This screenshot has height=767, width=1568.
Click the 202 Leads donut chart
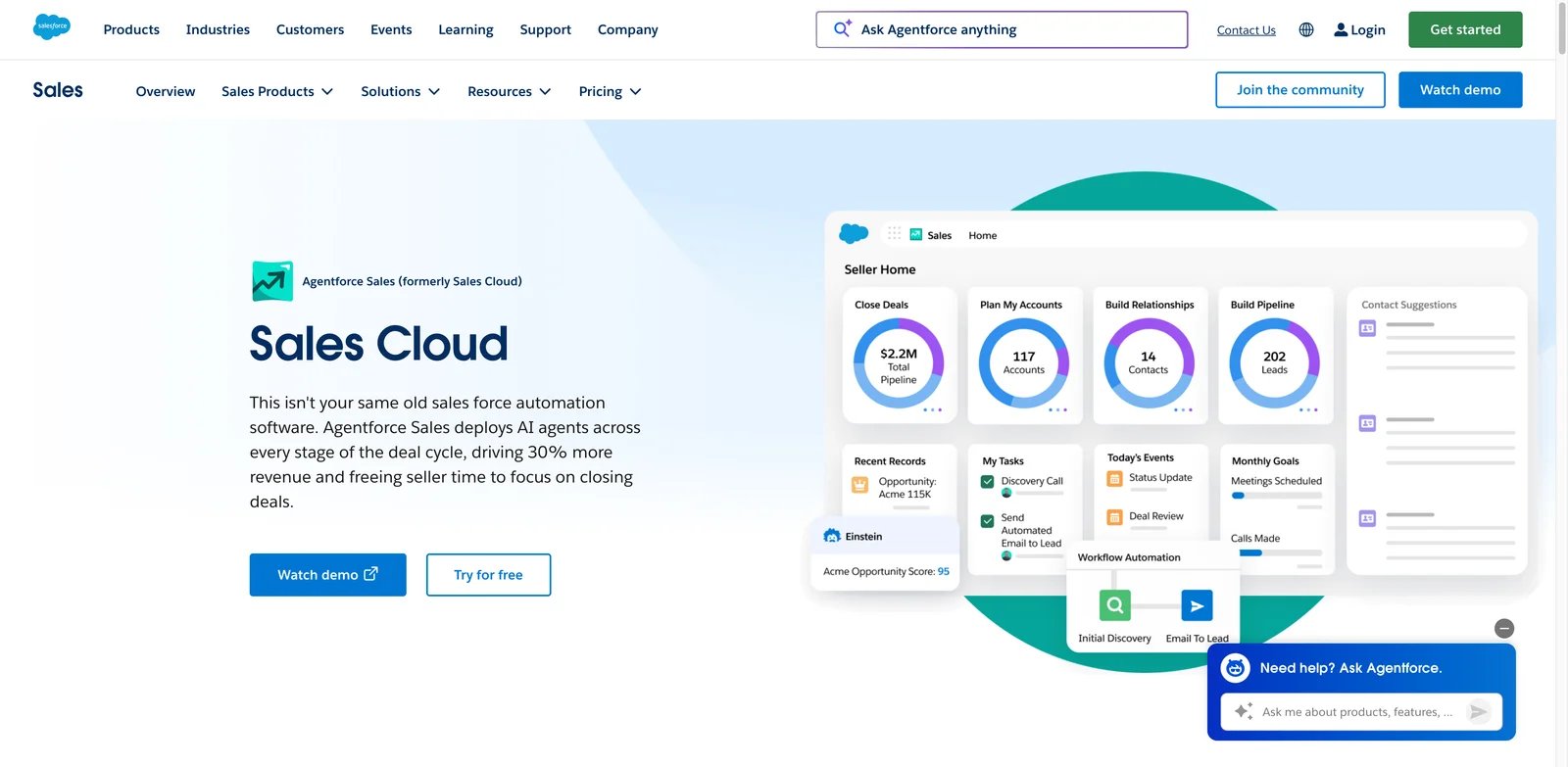[1274, 363]
